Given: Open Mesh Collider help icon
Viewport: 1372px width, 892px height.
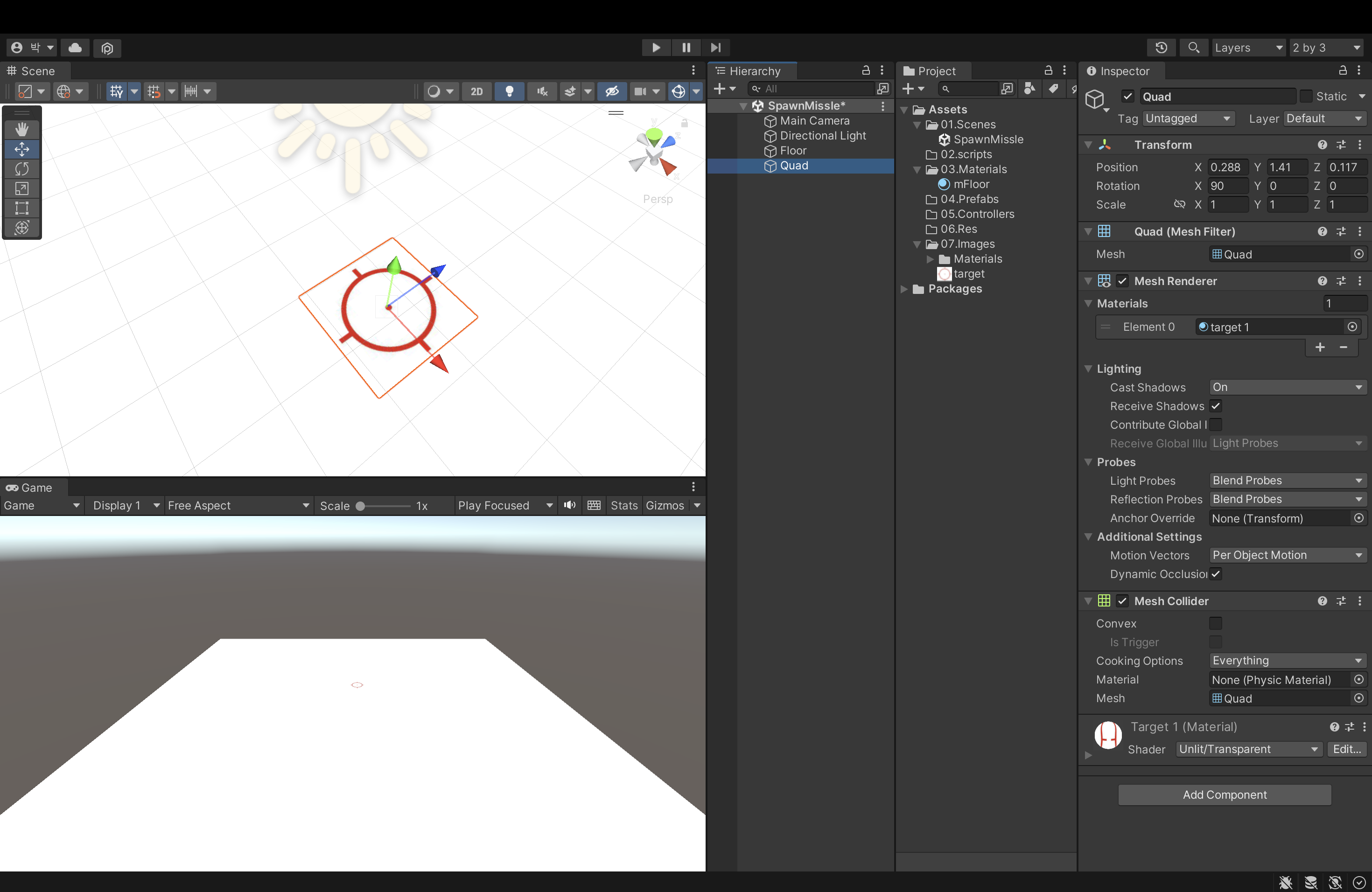Looking at the screenshot, I should click(x=1322, y=601).
